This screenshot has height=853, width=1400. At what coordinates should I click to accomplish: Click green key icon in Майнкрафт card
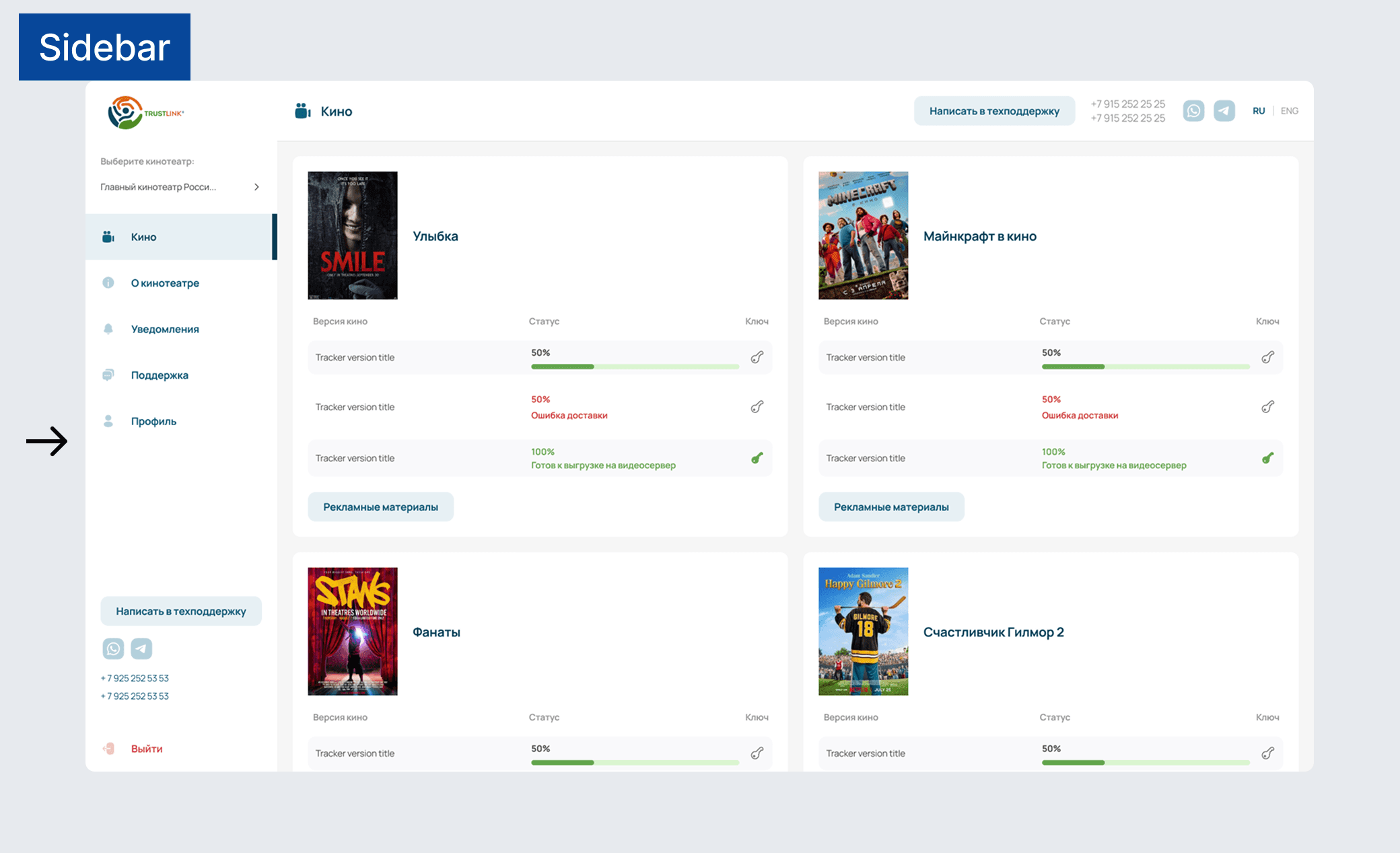[1267, 458]
